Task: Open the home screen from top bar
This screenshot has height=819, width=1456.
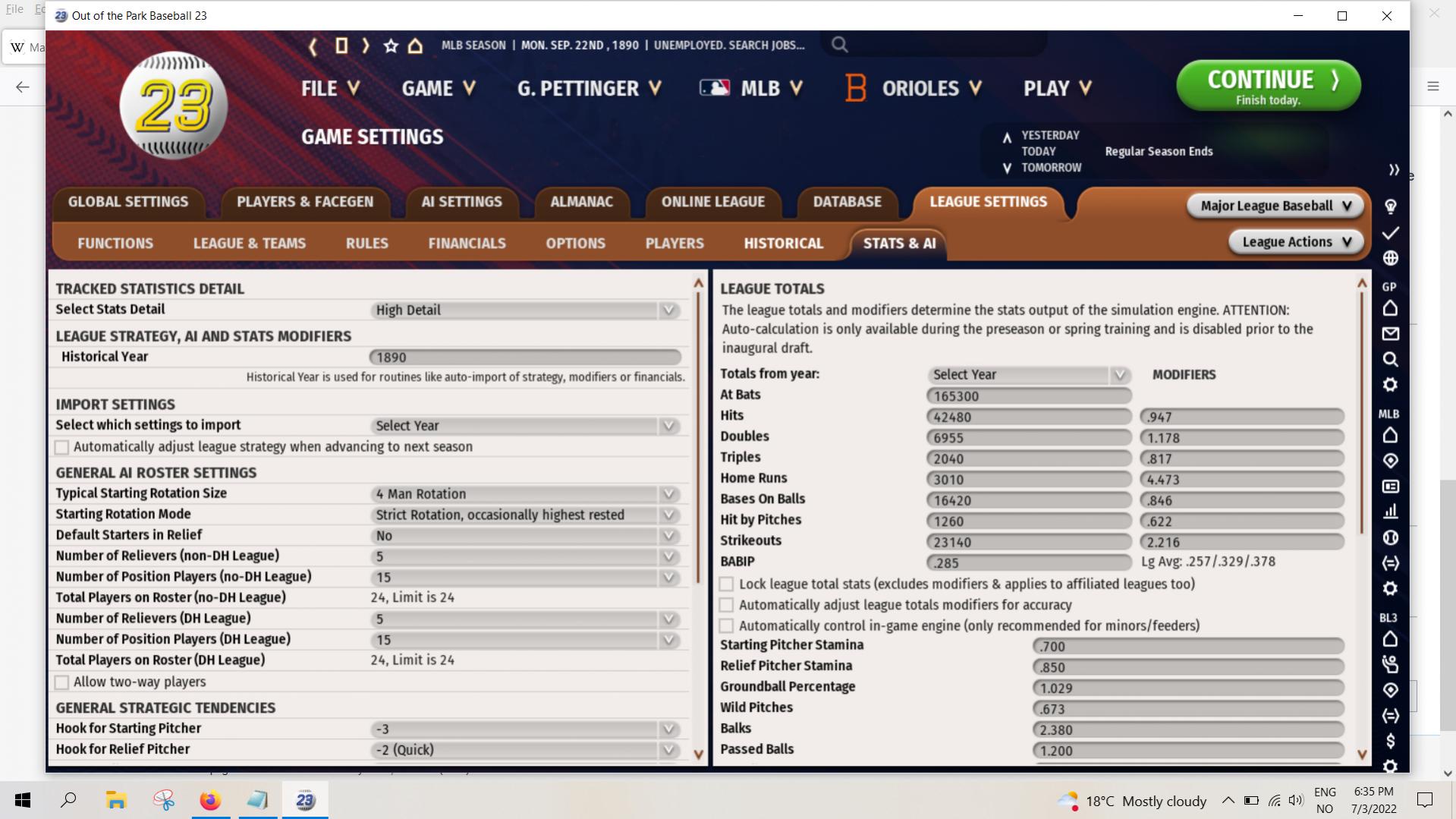Action: [x=415, y=46]
